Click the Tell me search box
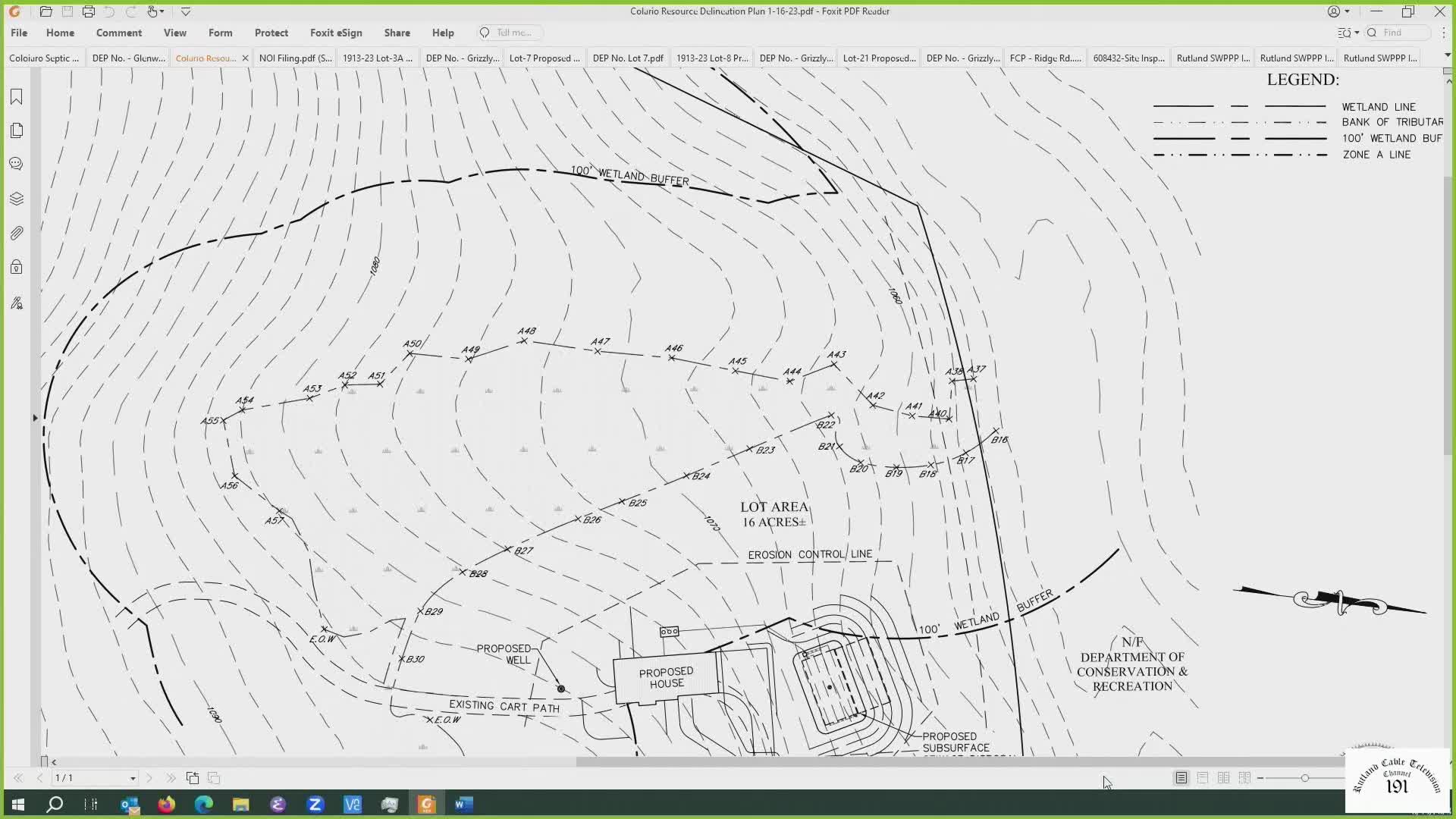1456x819 pixels. pos(514,33)
